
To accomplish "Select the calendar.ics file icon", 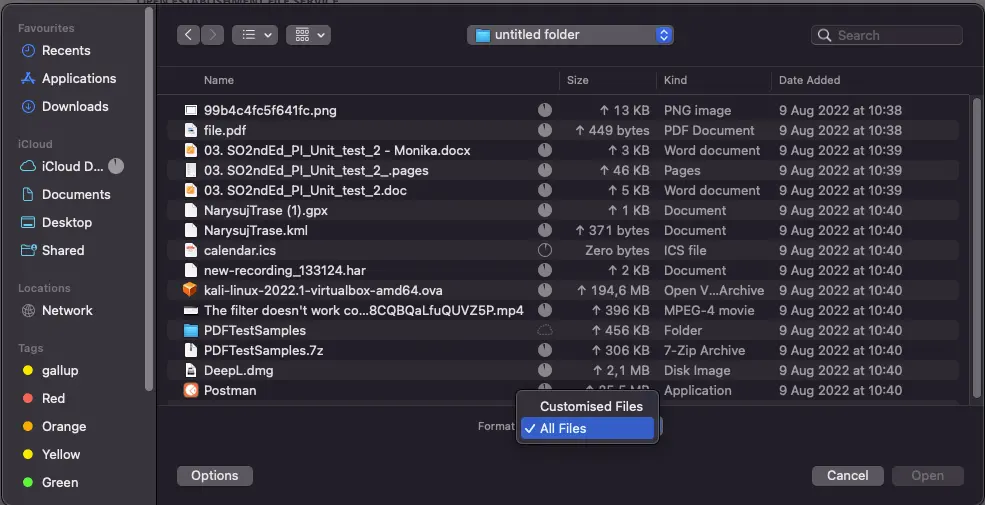I will tap(190, 251).
